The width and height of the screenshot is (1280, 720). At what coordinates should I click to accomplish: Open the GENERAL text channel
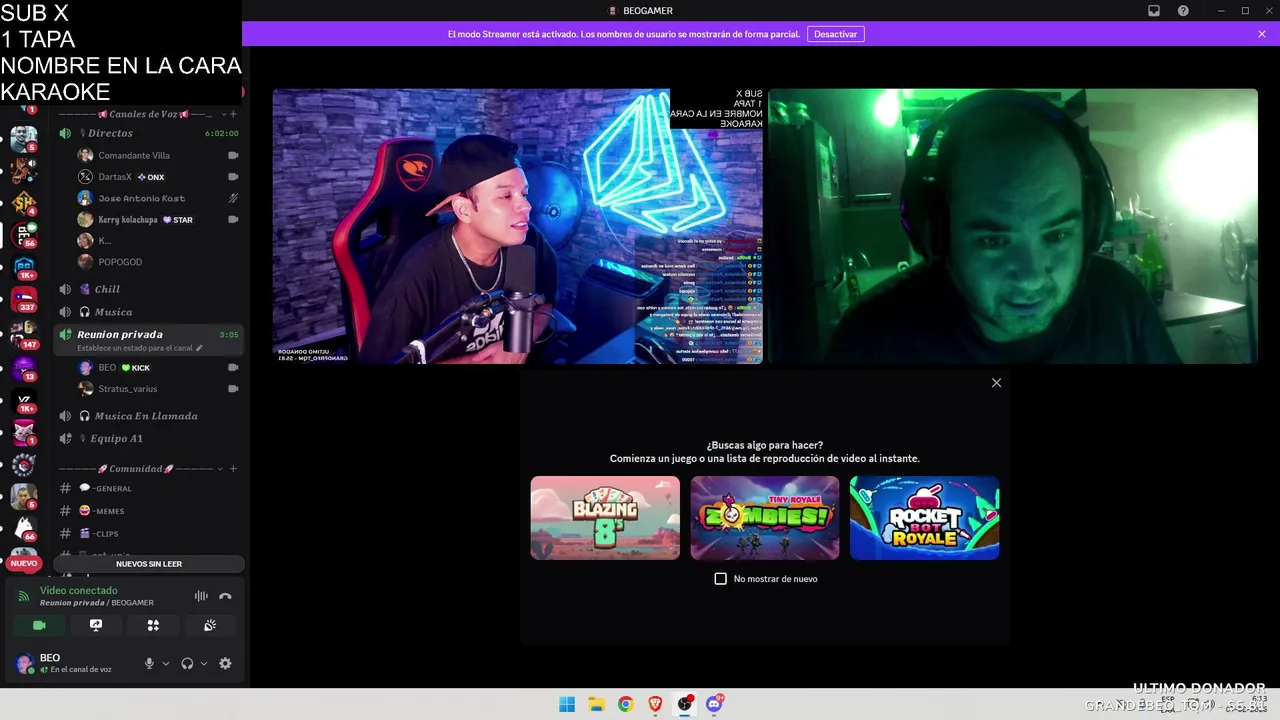[x=148, y=489]
